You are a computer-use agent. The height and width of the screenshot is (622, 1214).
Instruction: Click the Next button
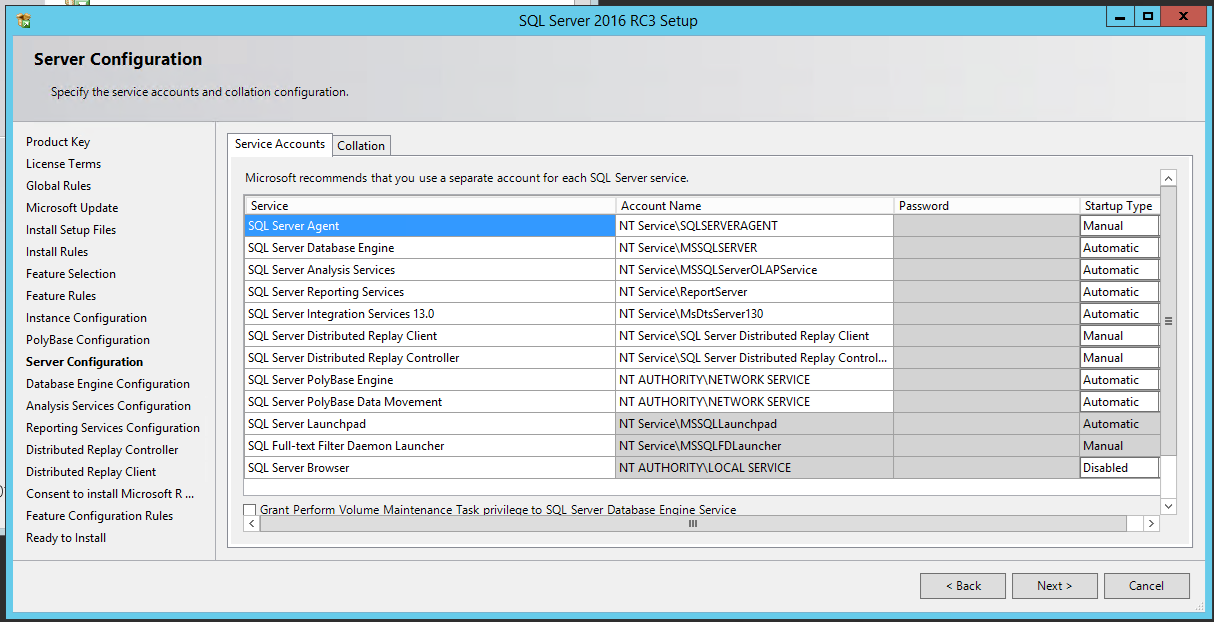click(x=1055, y=586)
